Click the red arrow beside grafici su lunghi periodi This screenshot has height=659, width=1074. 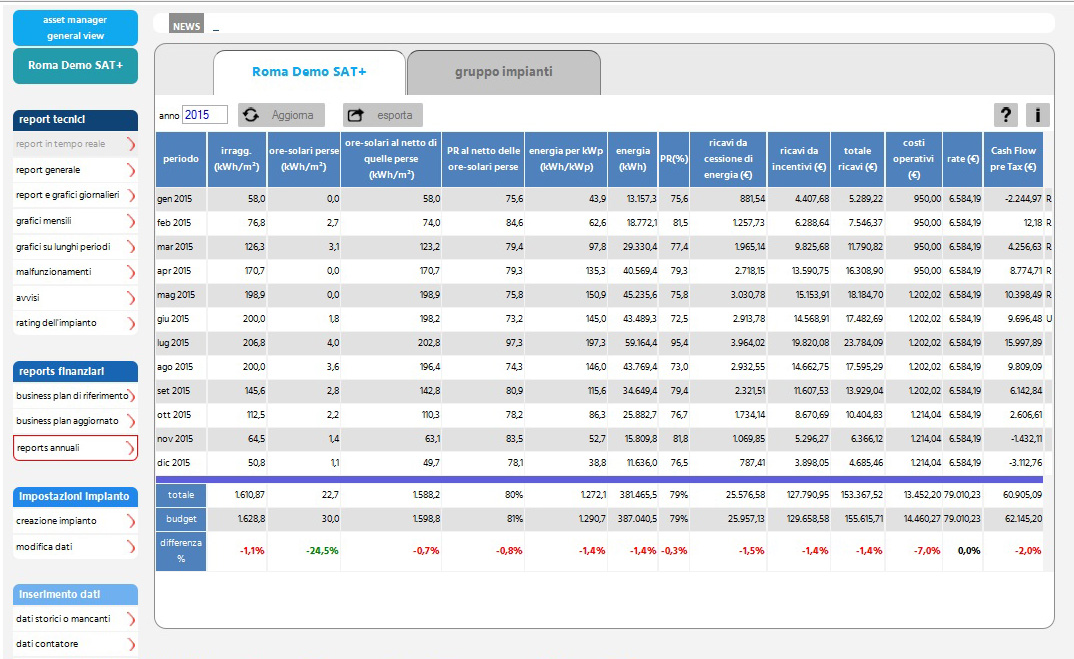[x=131, y=247]
